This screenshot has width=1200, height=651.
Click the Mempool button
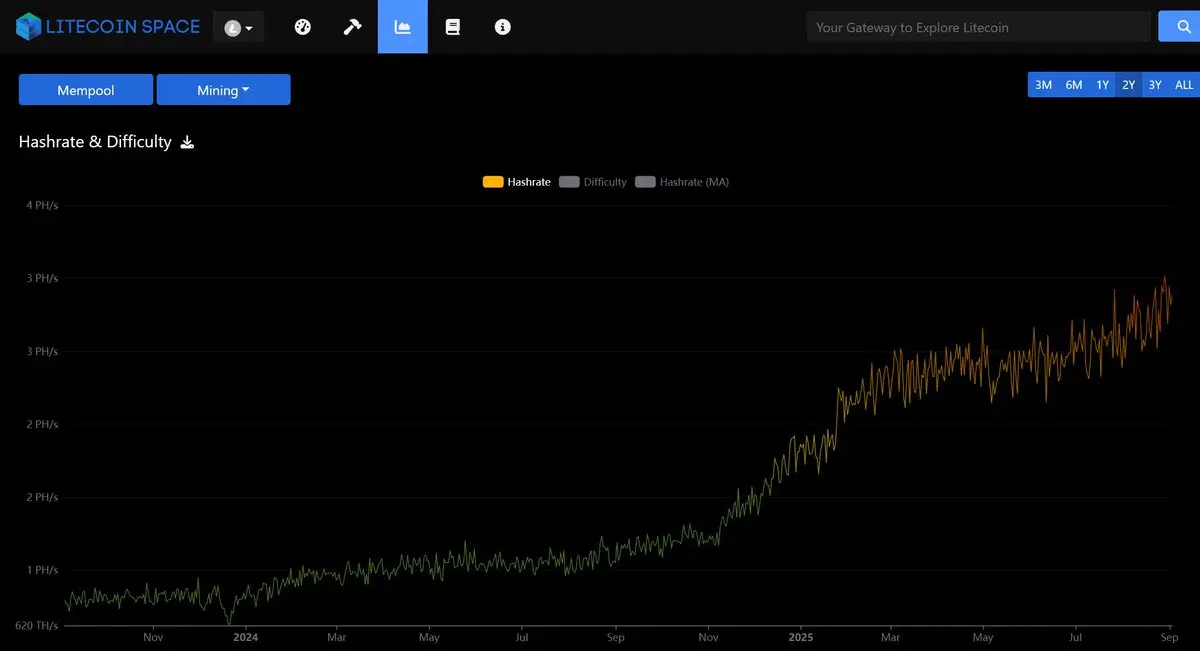point(86,90)
